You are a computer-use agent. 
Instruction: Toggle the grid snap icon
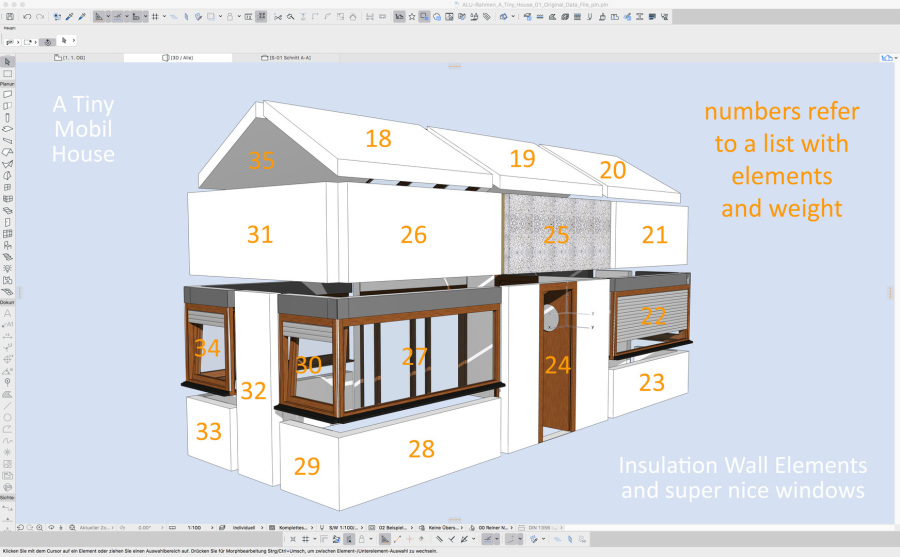(156, 17)
